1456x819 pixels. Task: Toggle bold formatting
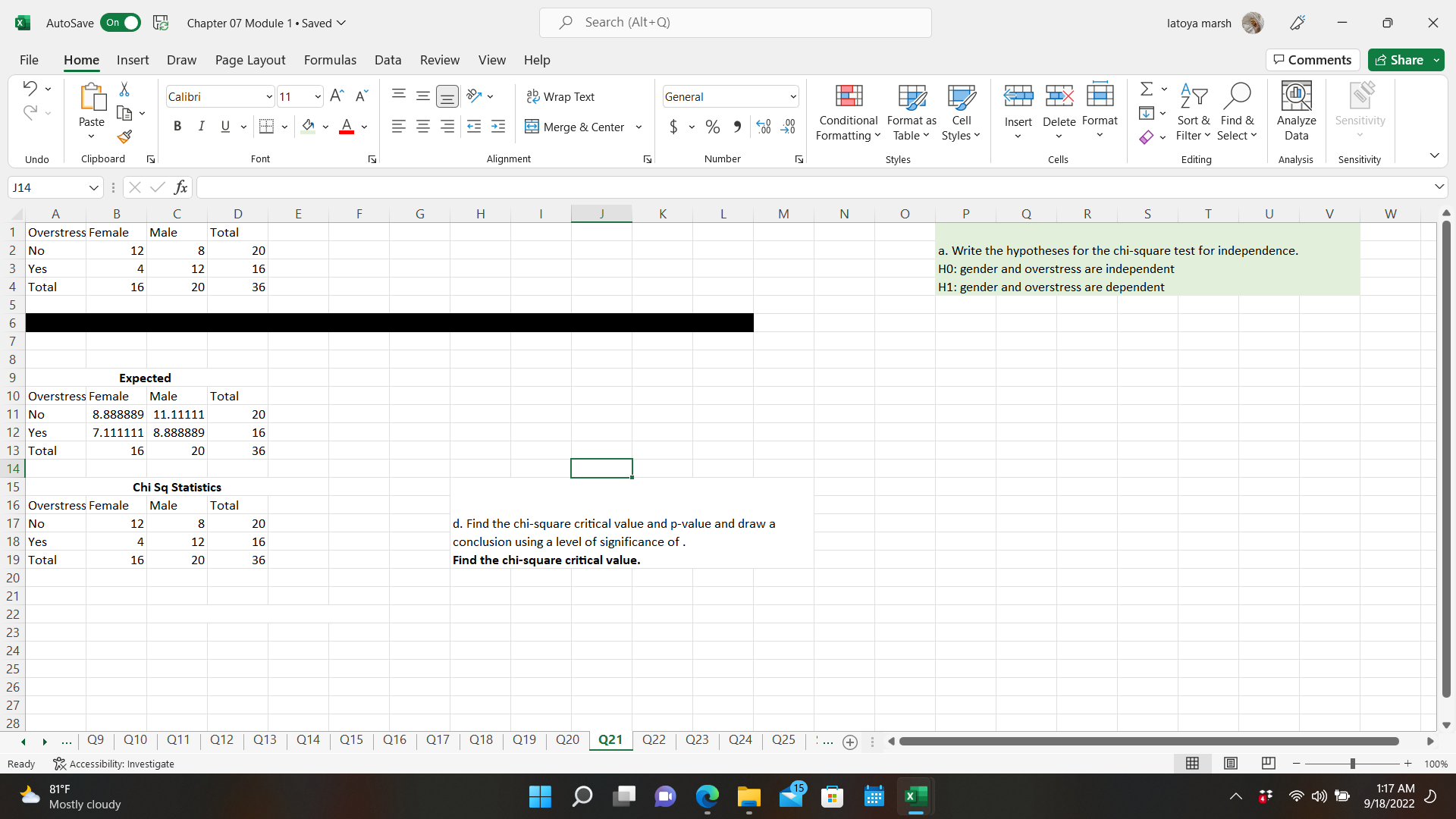point(177,127)
